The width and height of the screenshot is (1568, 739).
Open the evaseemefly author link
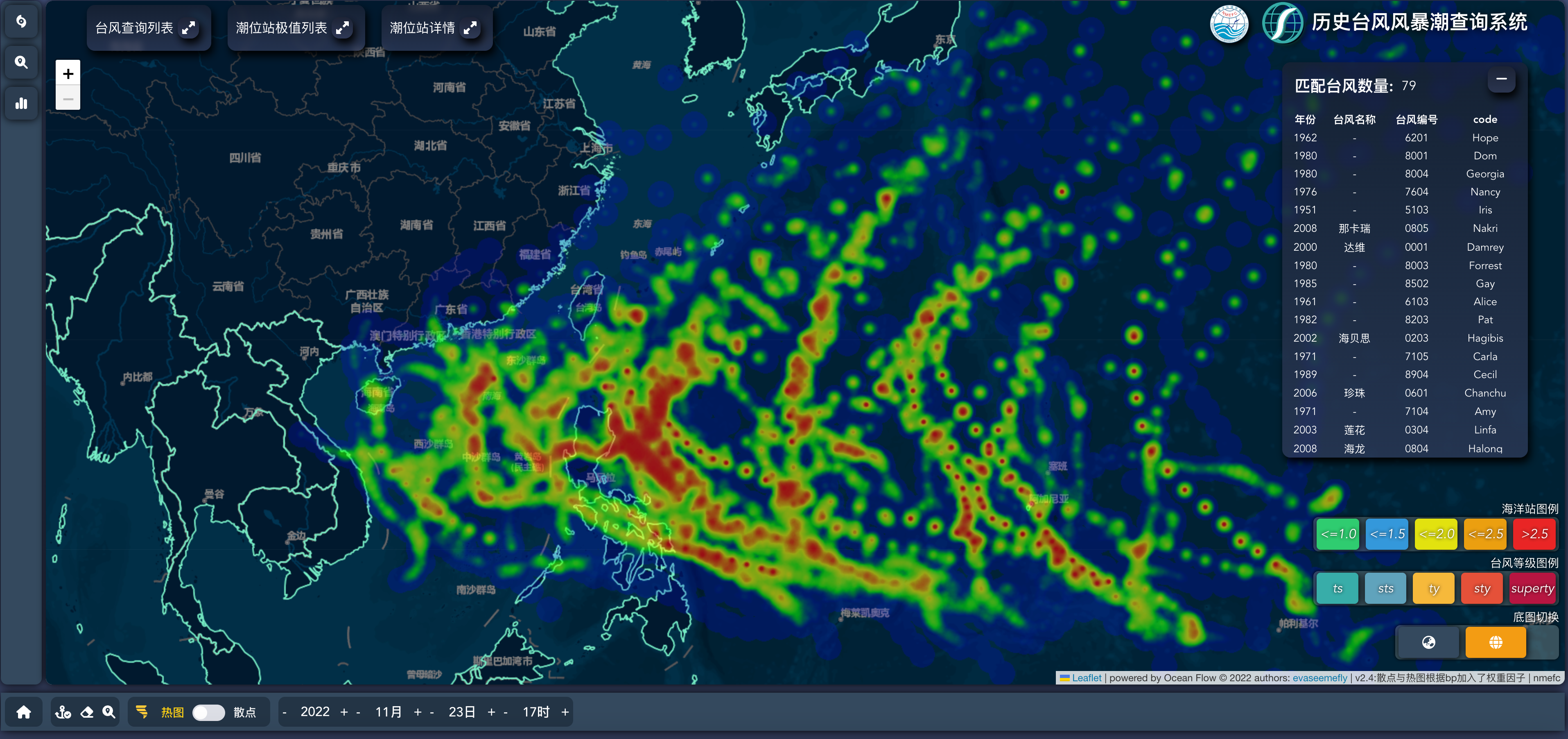(1319, 678)
